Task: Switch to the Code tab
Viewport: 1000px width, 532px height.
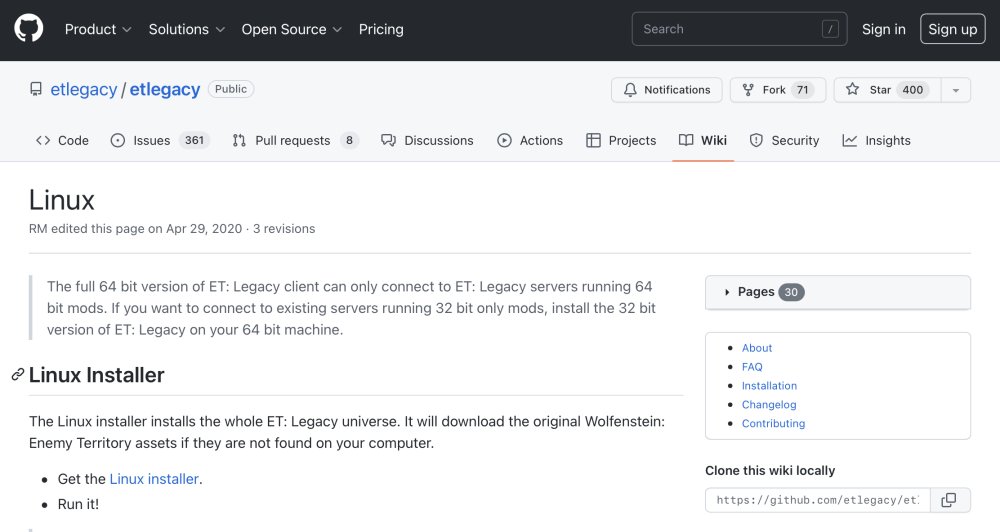Action: tap(62, 140)
